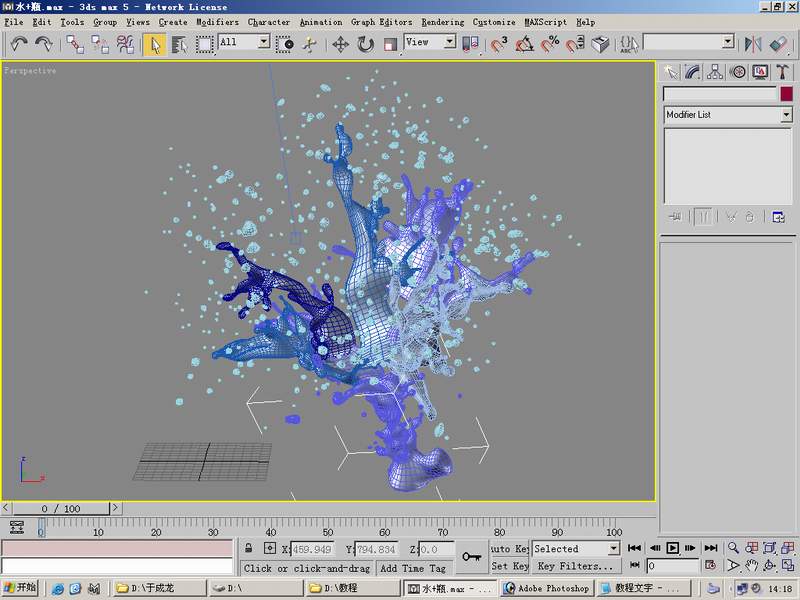Open the Modifiers menu
800x600 pixels.
point(217,21)
